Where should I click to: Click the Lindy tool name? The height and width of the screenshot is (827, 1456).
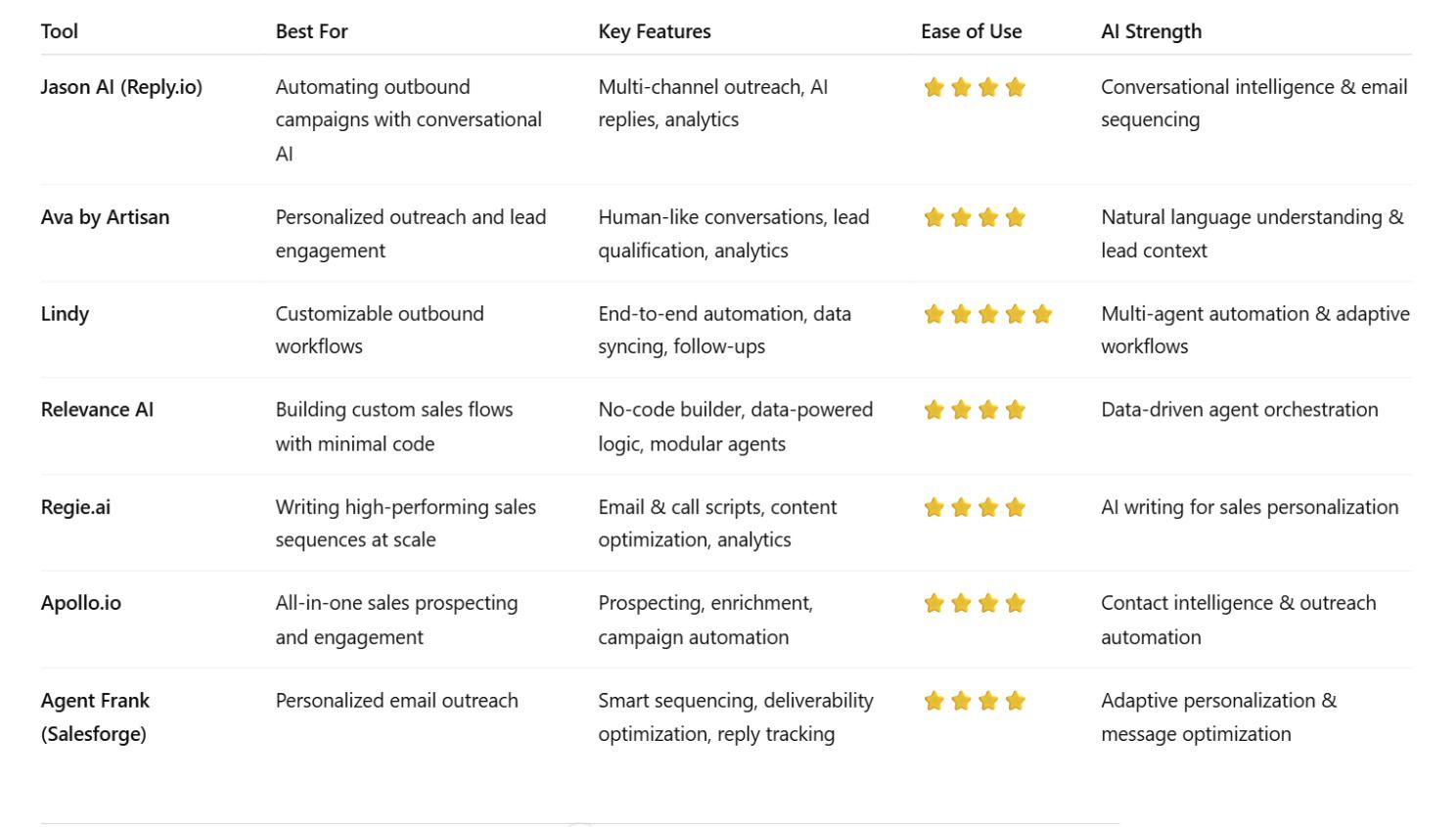[x=65, y=314]
